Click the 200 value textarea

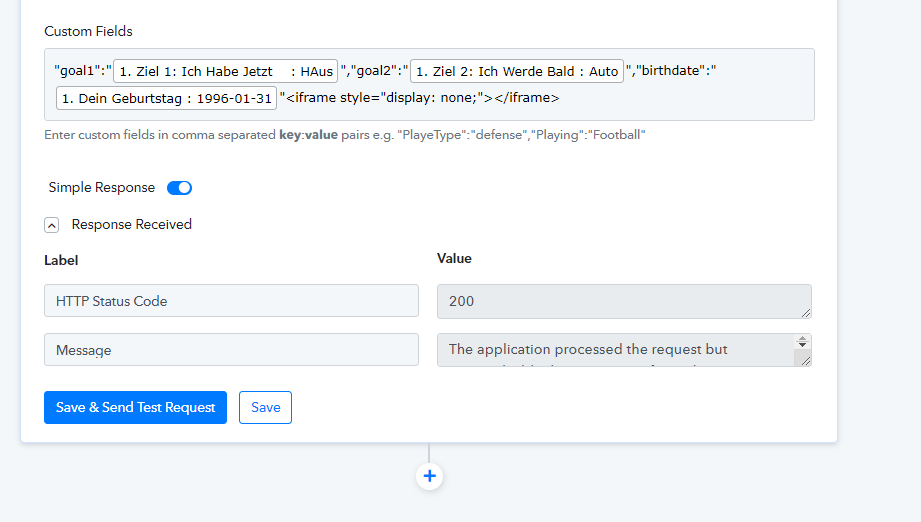point(624,301)
